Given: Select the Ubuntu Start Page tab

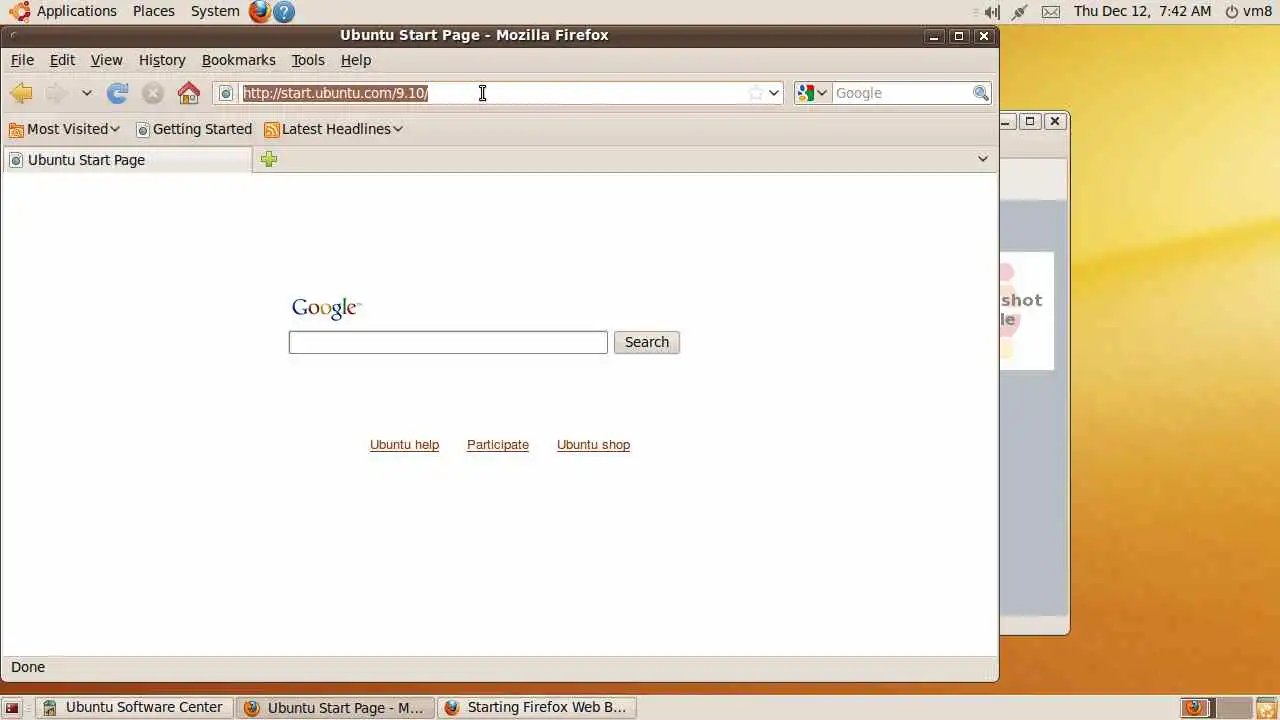Looking at the screenshot, I should pyautogui.click(x=128, y=160).
